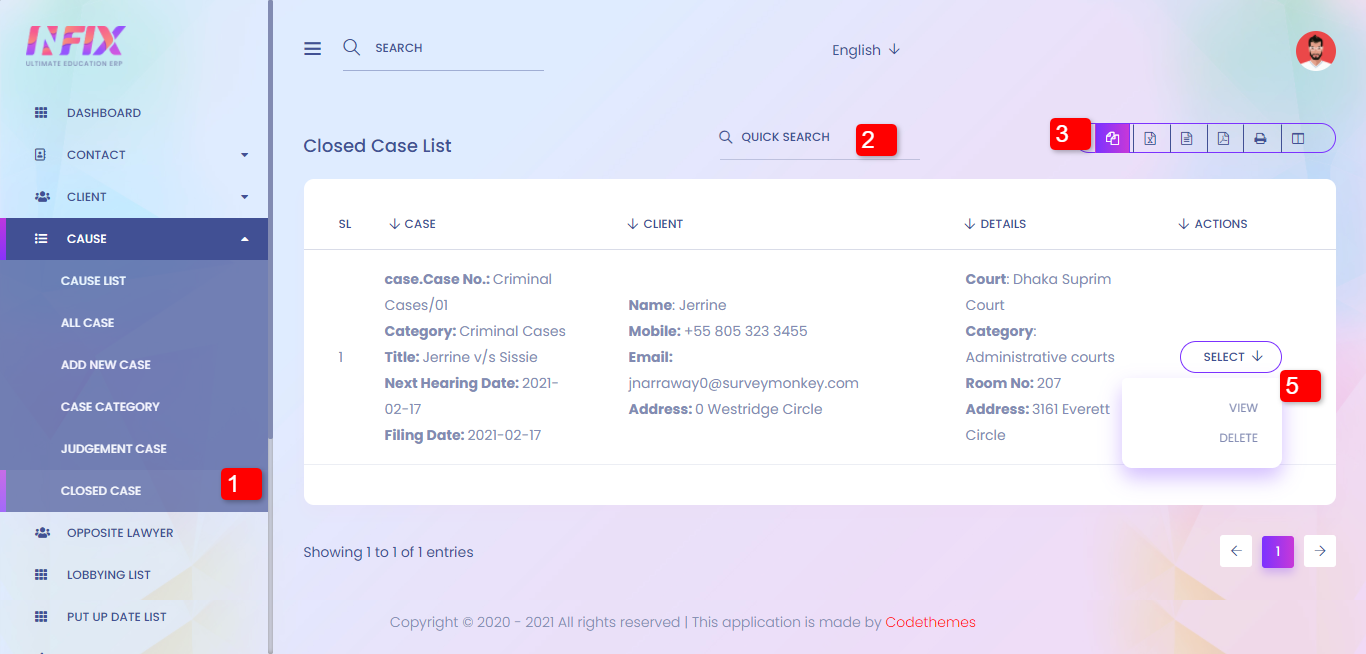This screenshot has height=654, width=1366.
Task: Print the closed case list
Action: point(1260,138)
